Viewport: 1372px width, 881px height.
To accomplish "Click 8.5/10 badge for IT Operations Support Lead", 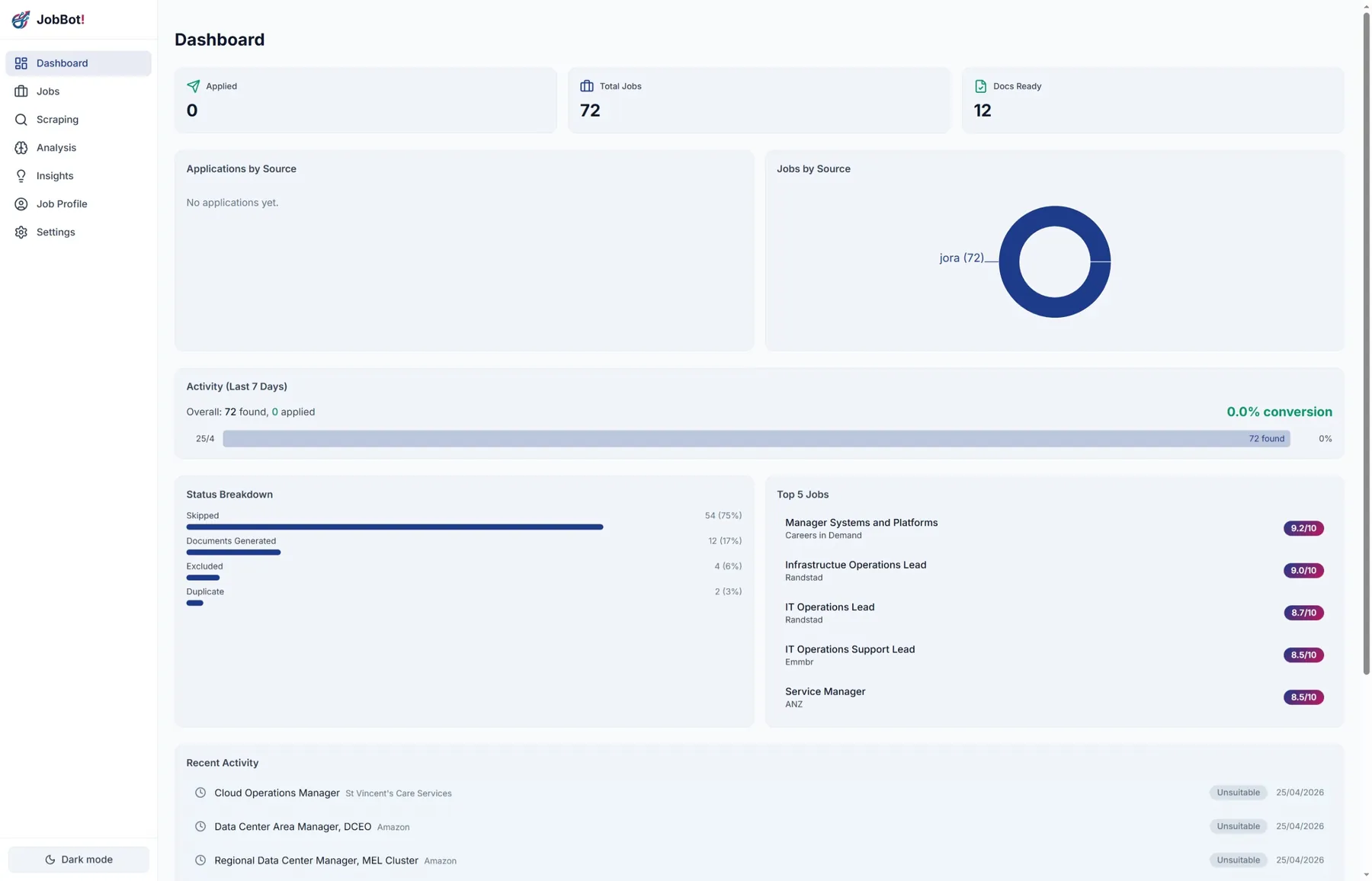I will point(1303,655).
